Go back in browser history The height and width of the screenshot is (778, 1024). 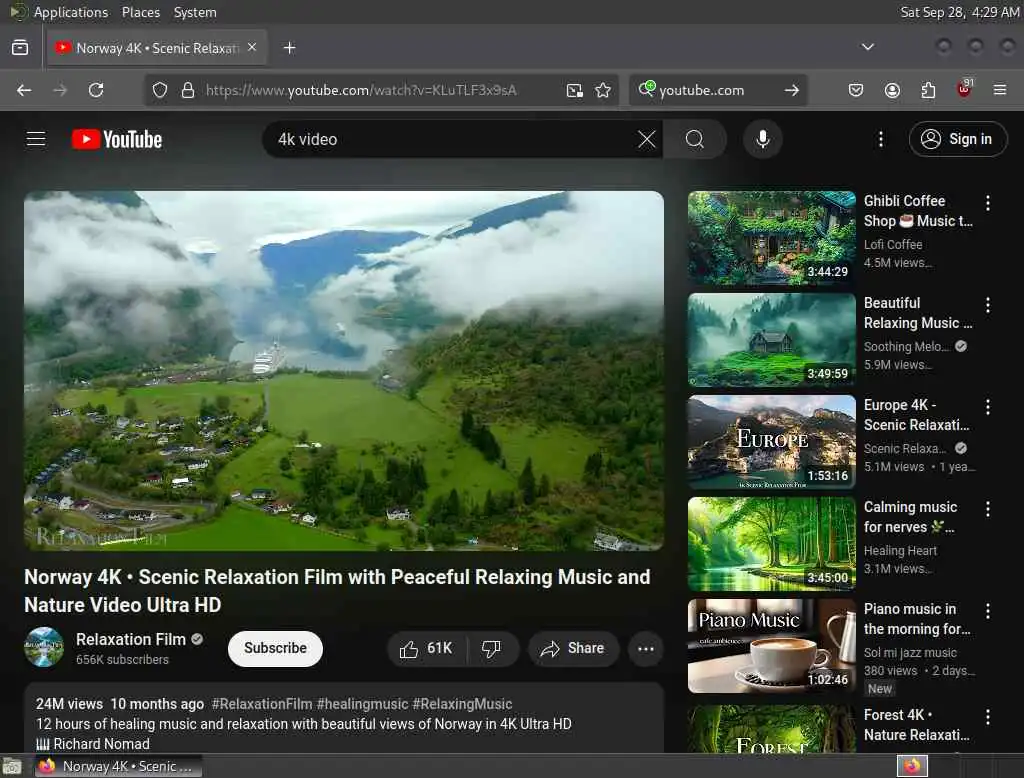(x=24, y=90)
